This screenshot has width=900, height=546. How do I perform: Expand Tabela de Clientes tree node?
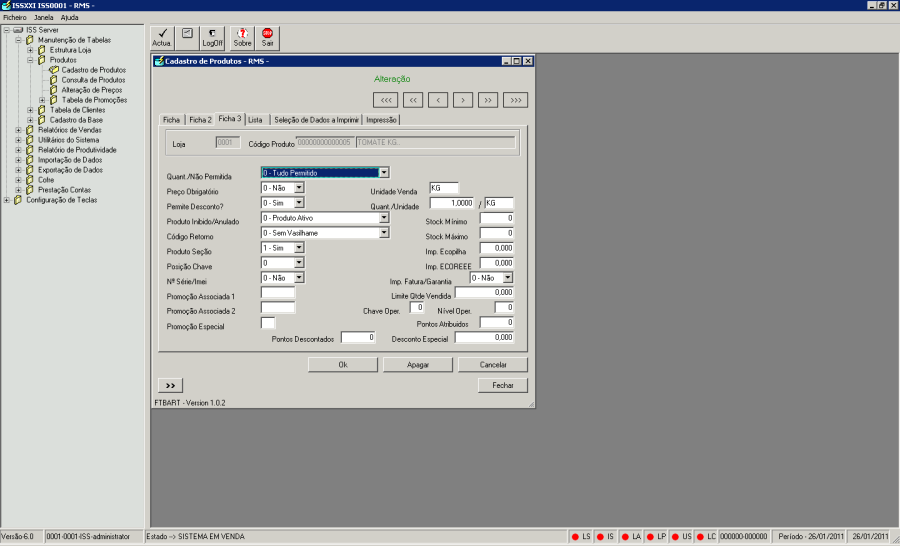click(30, 110)
